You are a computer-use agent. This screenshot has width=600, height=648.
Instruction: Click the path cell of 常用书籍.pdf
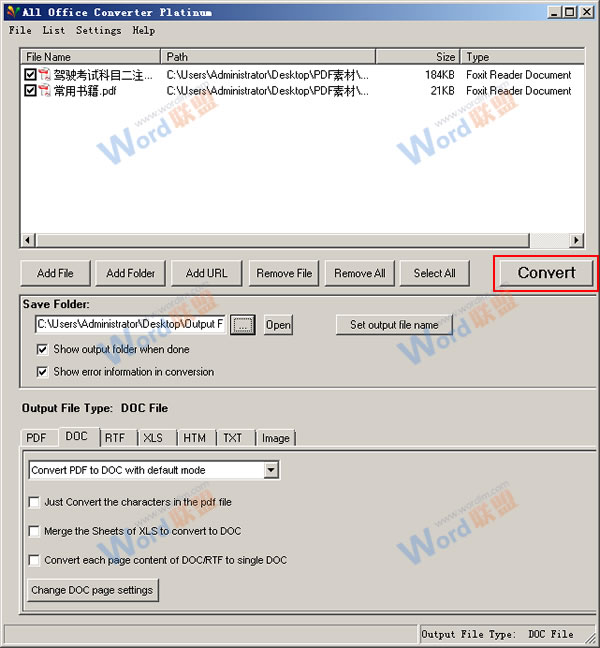[267, 91]
